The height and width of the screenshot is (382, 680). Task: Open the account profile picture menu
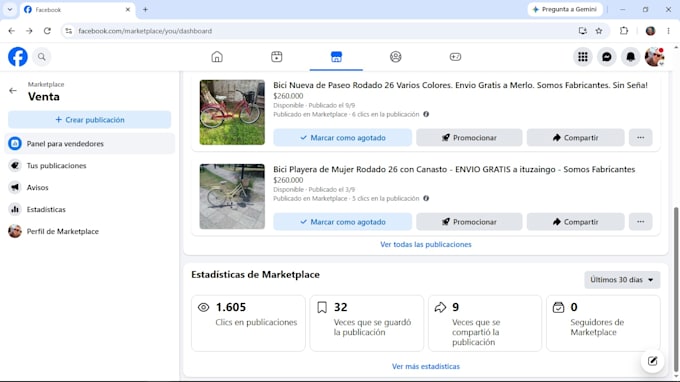click(x=654, y=57)
